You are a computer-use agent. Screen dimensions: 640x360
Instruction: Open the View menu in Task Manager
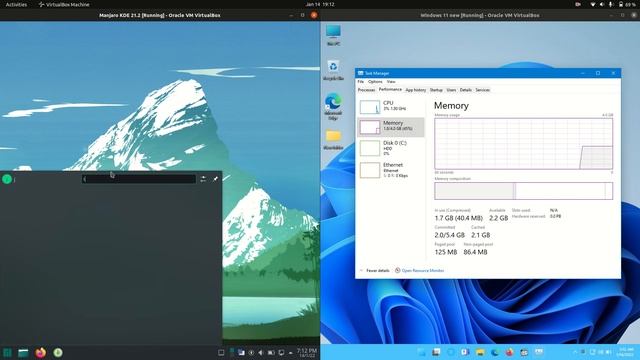coord(391,82)
